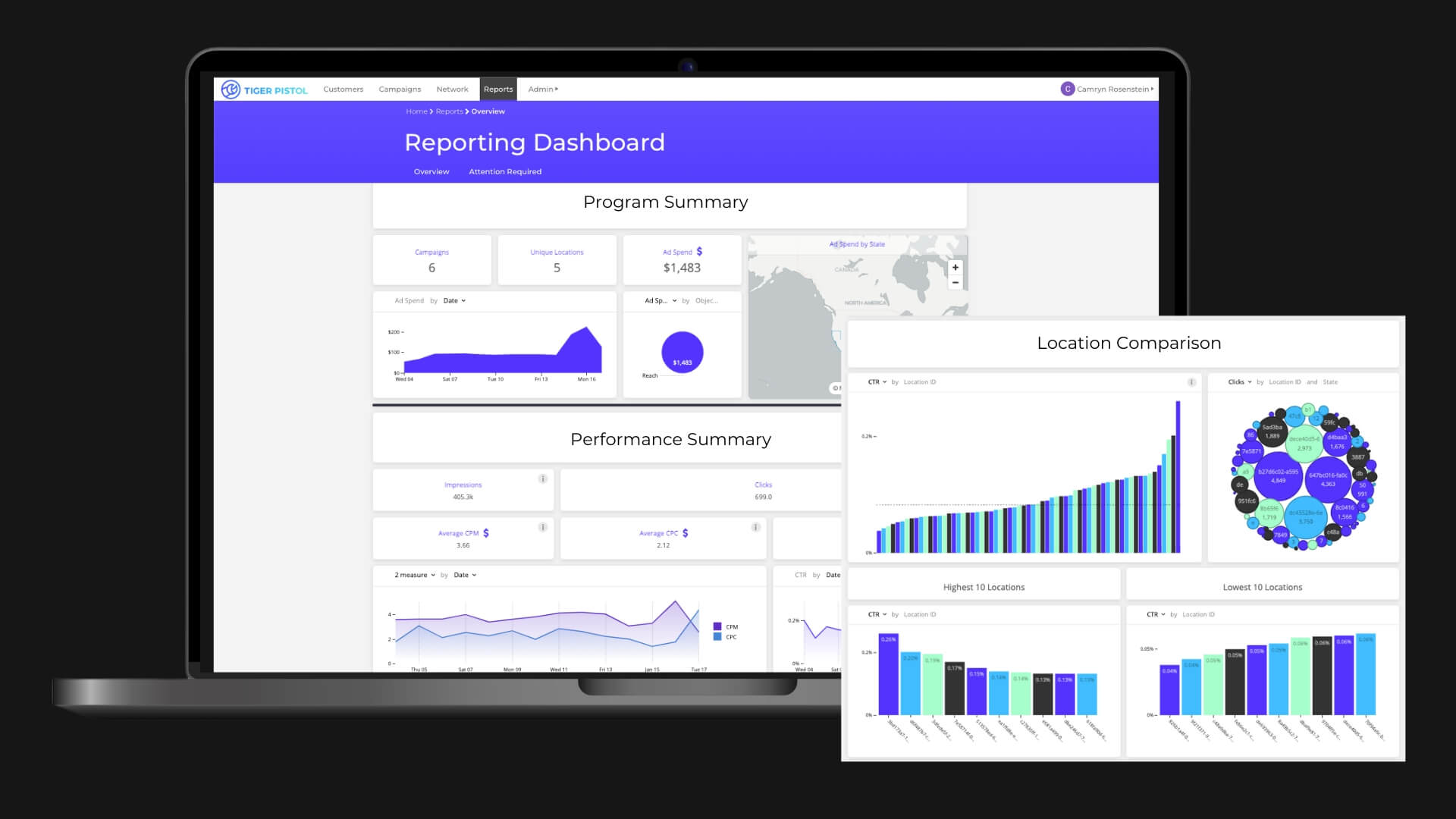The width and height of the screenshot is (1456, 819).
Task: Open the 2 measure dropdown
Action: tap(415, 576)
